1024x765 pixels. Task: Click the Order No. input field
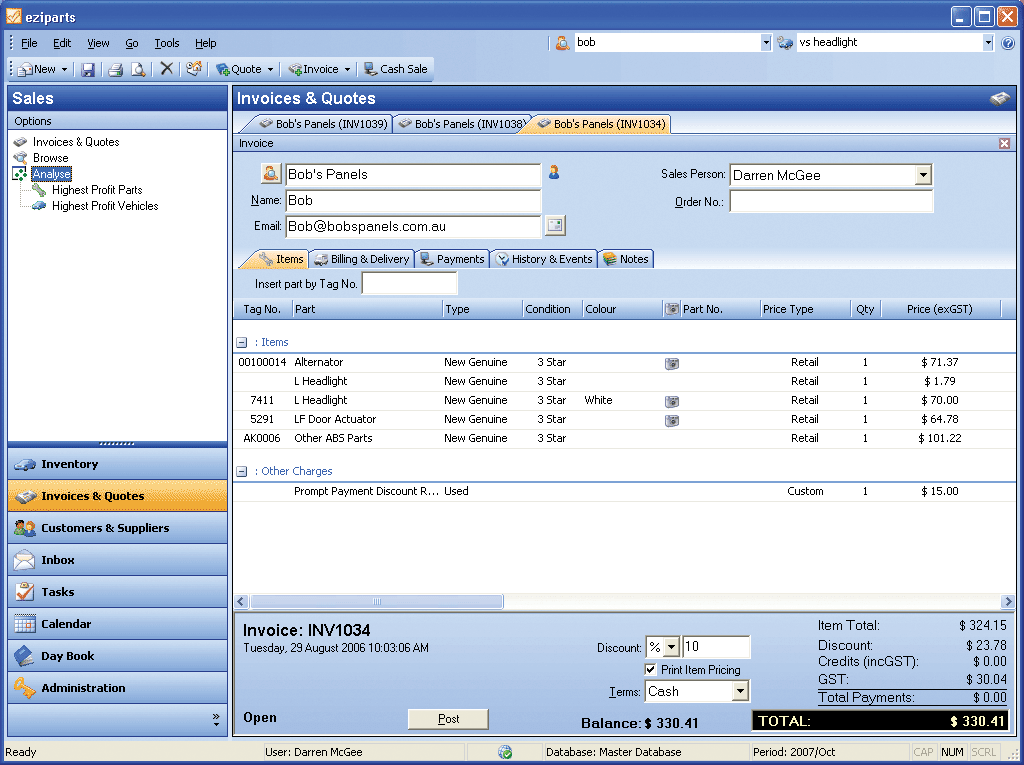831,201
